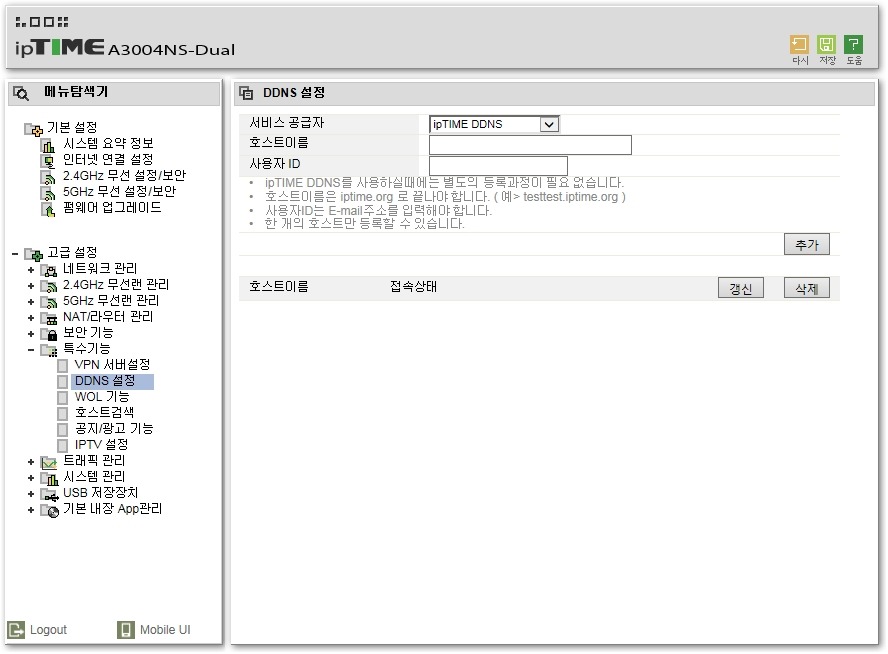Open 5GHz 무선 설정/보안 menu item
This screenshot has width=888, height=654.
click(119, 192)
